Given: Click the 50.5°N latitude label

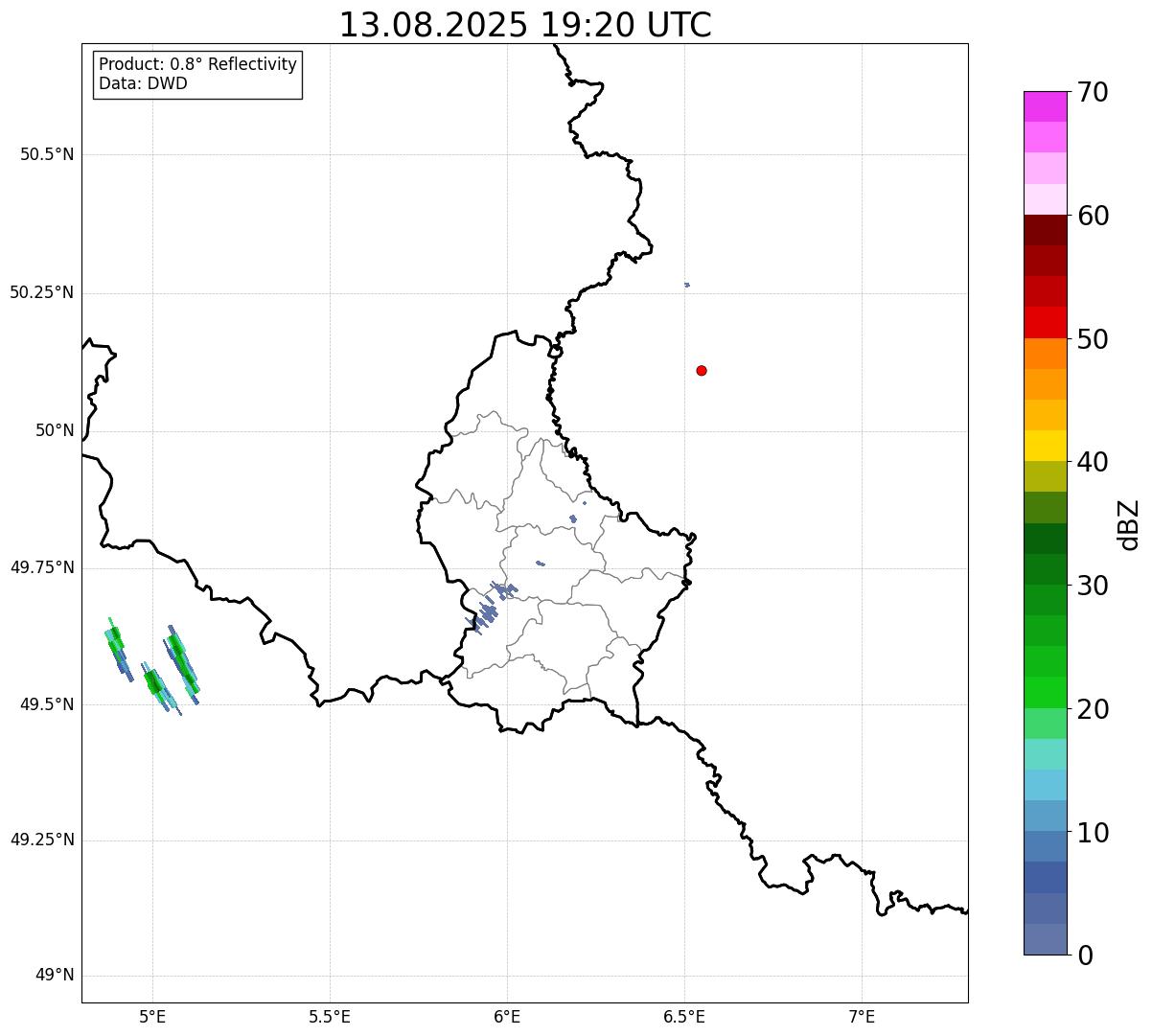Looking at the screenshot, I should point(47,154).
